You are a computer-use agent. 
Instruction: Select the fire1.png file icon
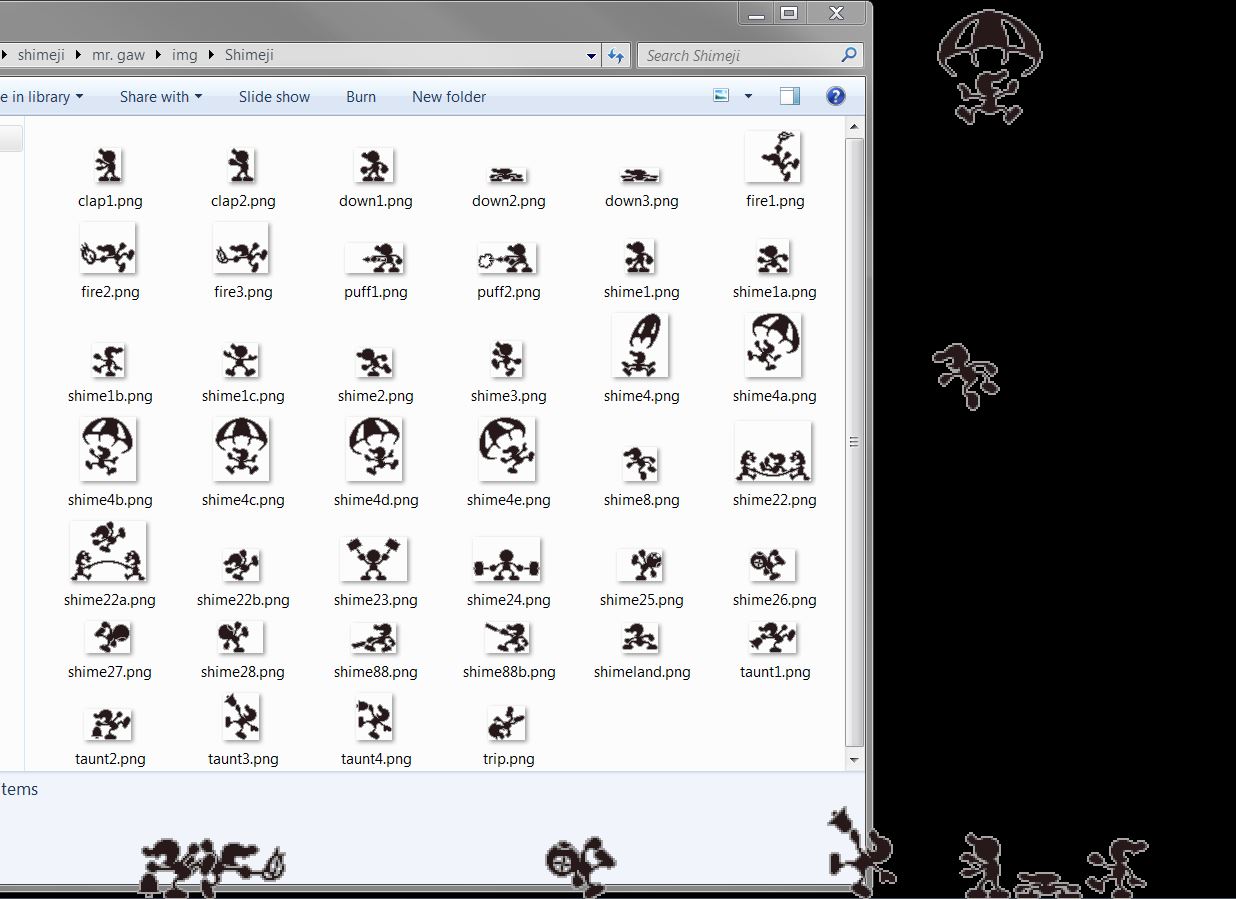(x=774, y=157)
